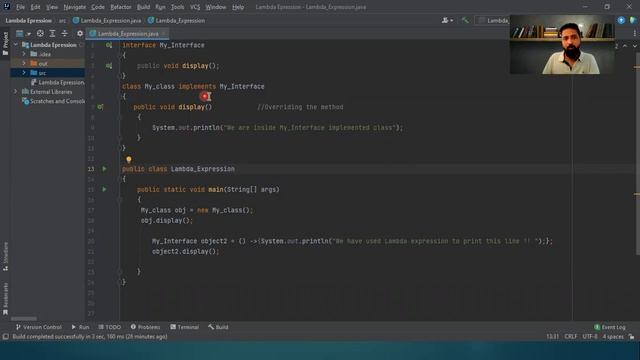
Task: Click run gutter arrow beside main method
Action: pyautogui.click(x=104, y=189)
